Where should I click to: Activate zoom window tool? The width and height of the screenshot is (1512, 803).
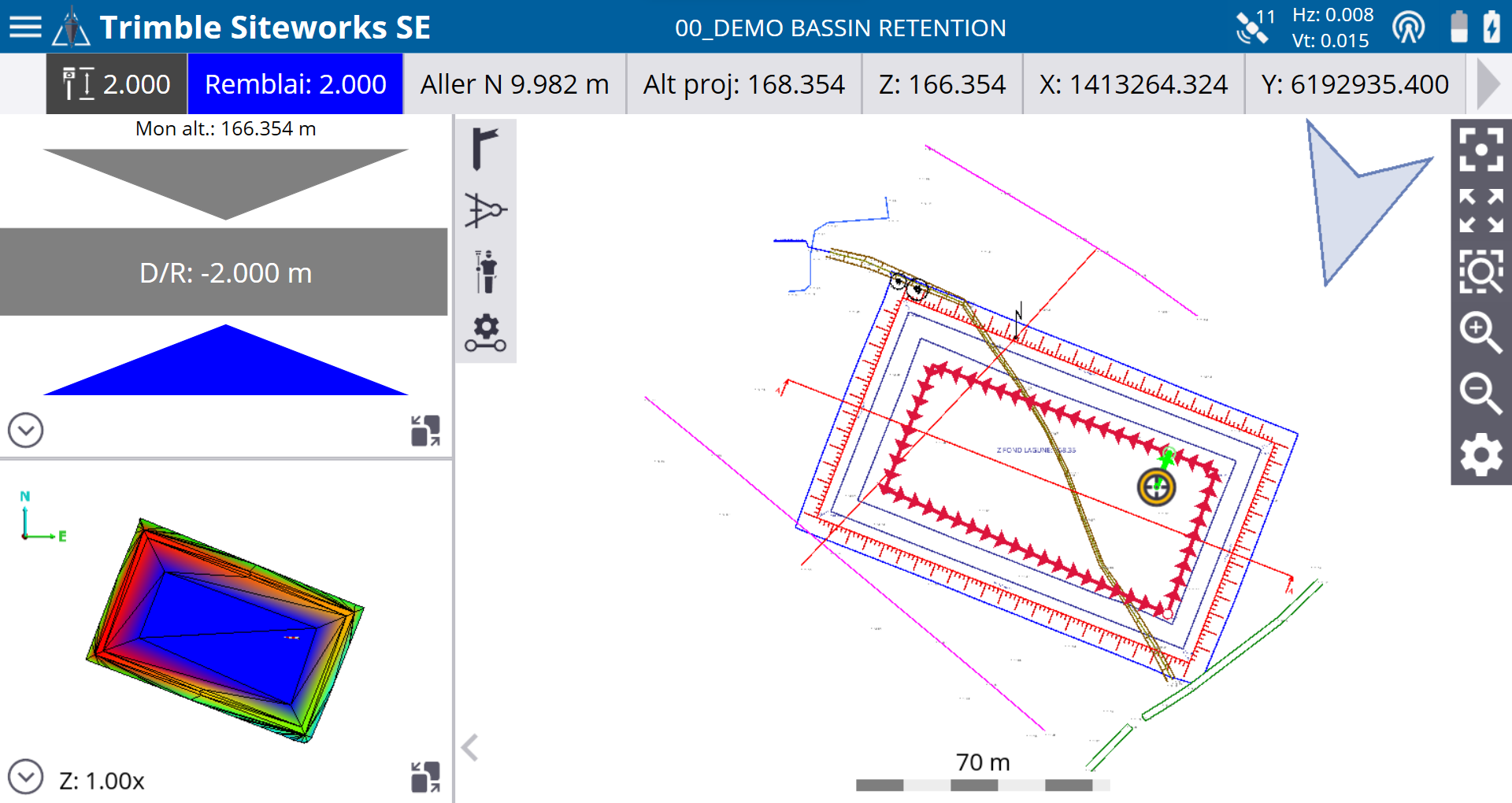[1480, 272]
